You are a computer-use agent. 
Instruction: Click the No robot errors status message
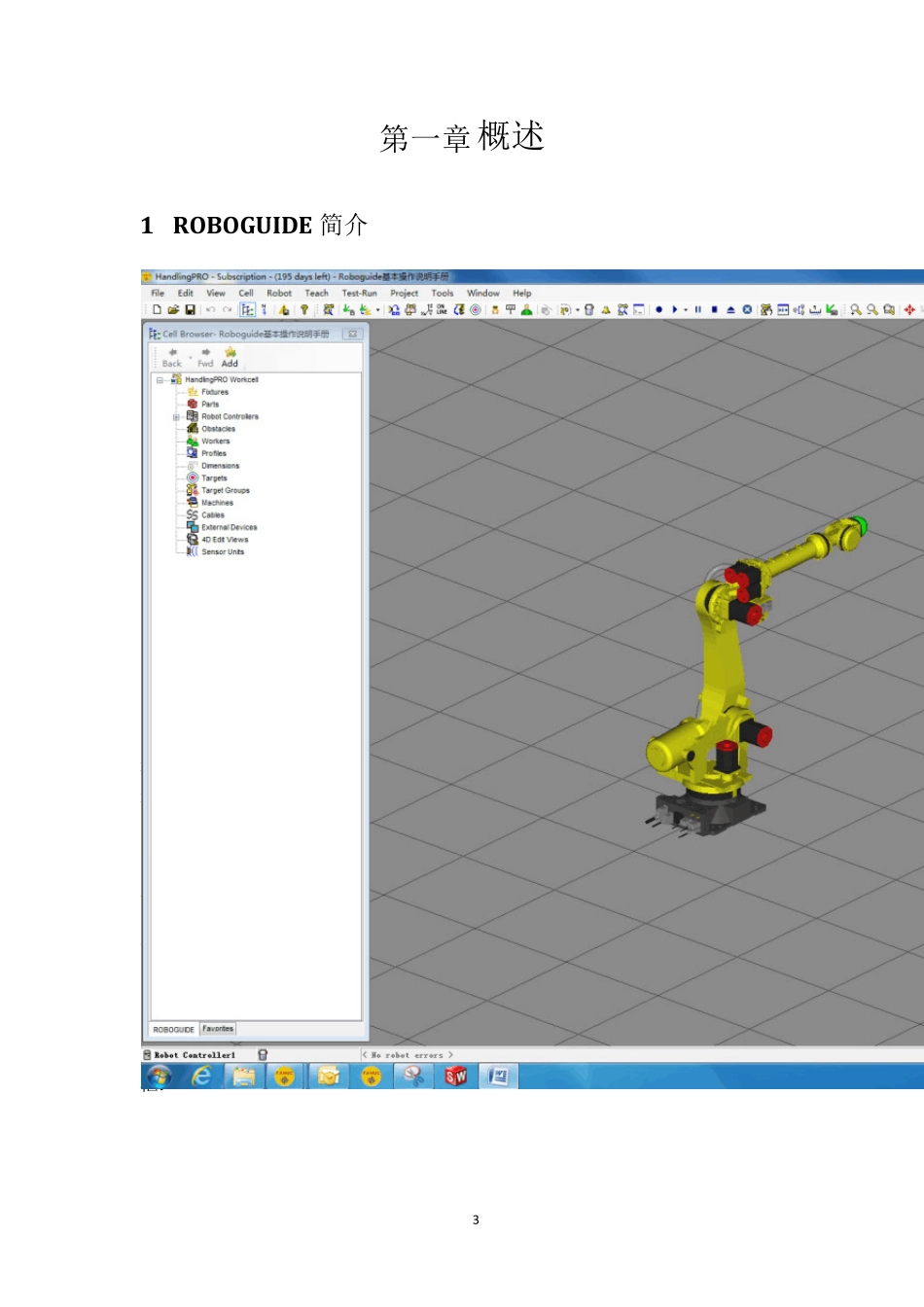[x=407, y=1055]
